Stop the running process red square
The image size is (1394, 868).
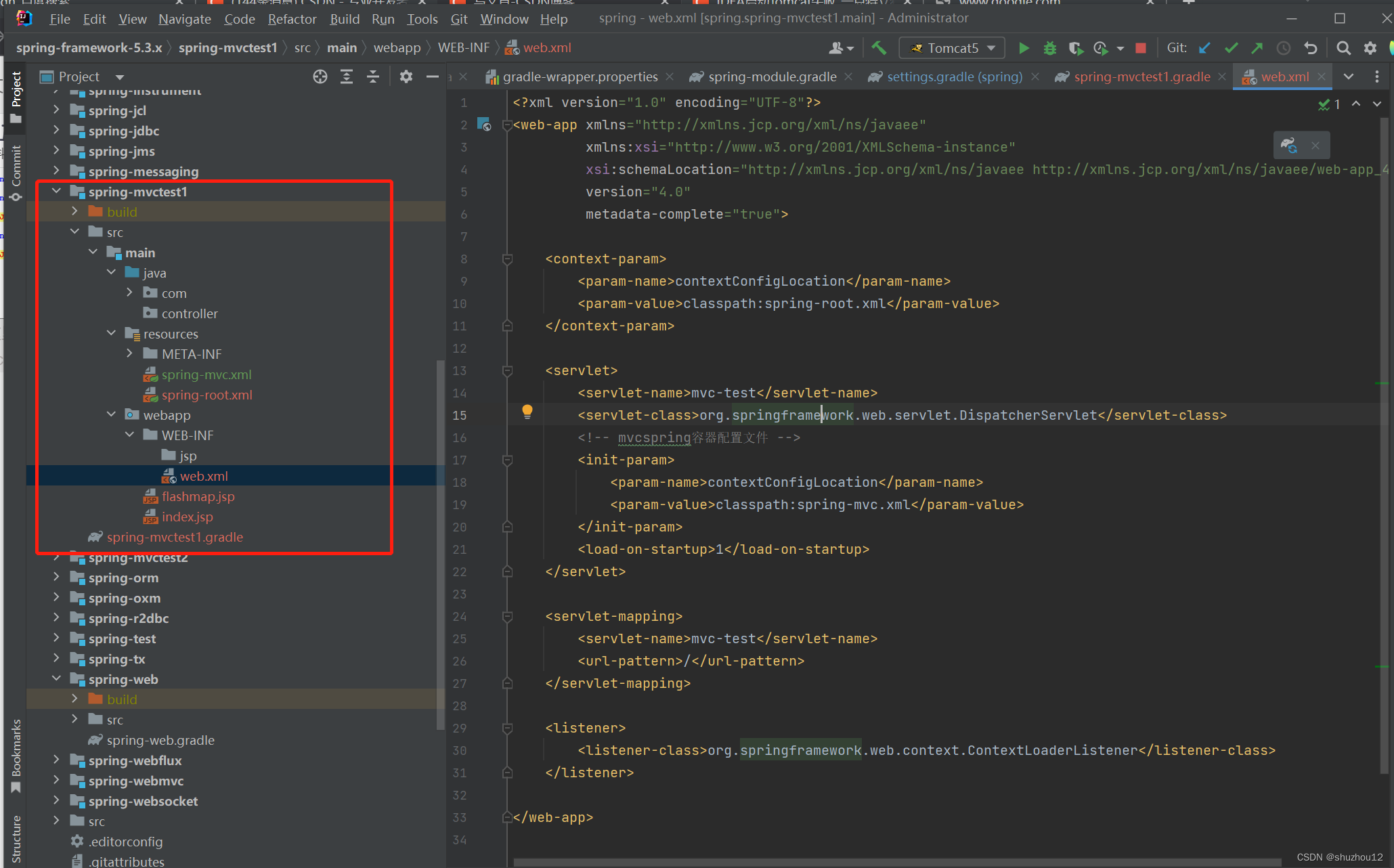(x=1141, y=48)
